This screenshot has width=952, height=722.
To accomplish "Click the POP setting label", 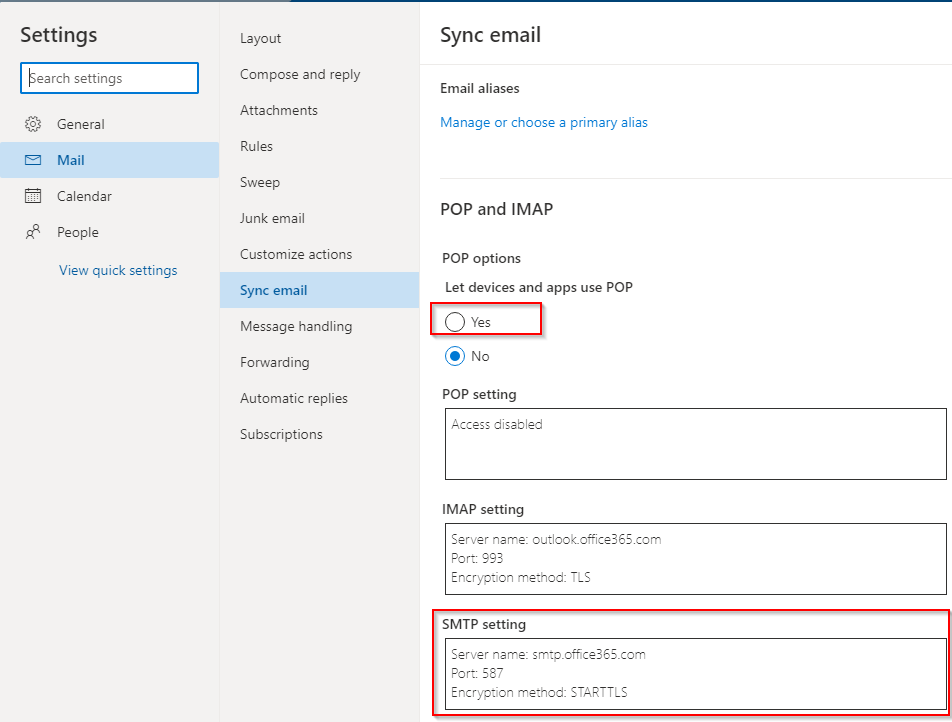I will click(x=479, y=394).
